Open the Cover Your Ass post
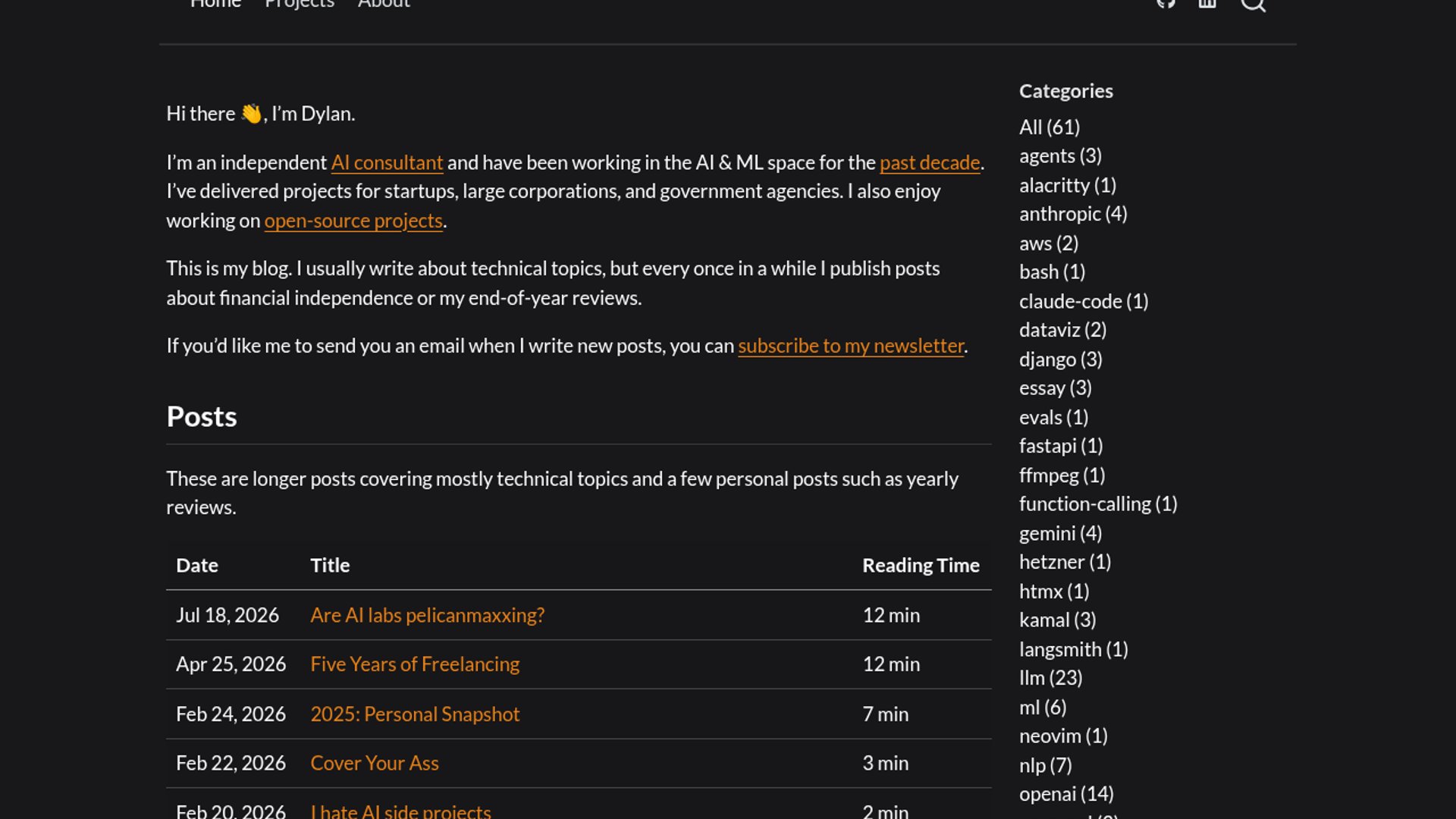The height and width of the screenshot is (819, 1456). (x=375, y=763)
